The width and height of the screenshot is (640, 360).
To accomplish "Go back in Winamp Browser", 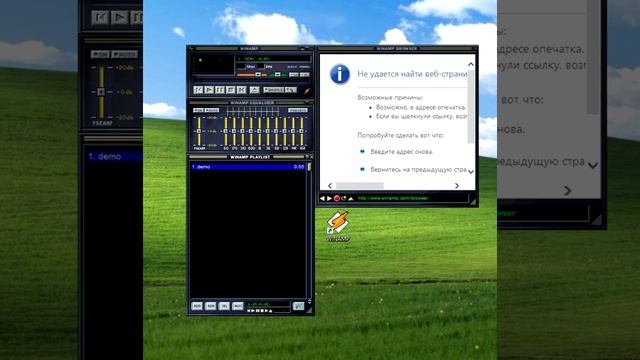I will 322,198.
